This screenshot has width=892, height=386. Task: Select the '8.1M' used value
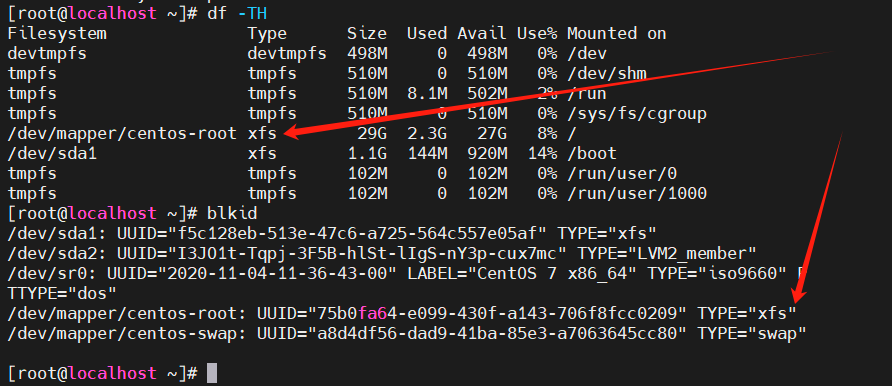click(x=427, y=94)
